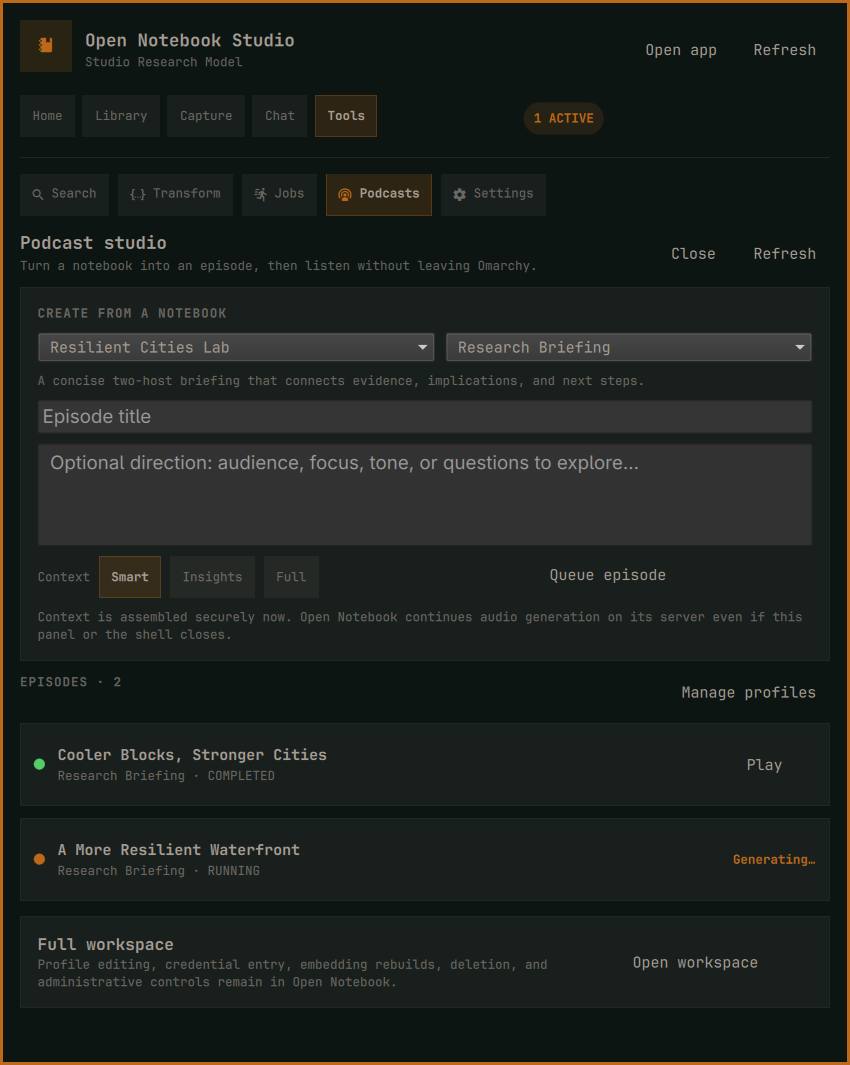Open the Search tool tab

pyautogui.click(x=65, y=194)
